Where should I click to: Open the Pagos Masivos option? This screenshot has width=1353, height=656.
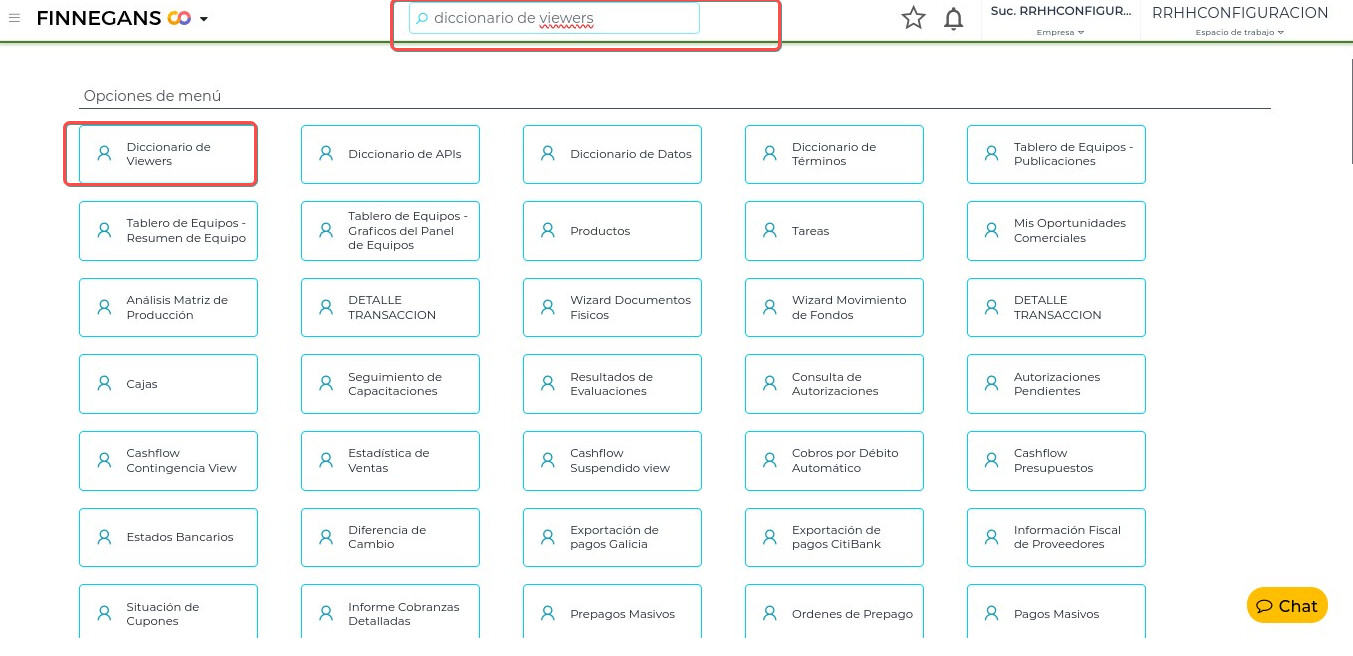click(x=1056, y=612)
